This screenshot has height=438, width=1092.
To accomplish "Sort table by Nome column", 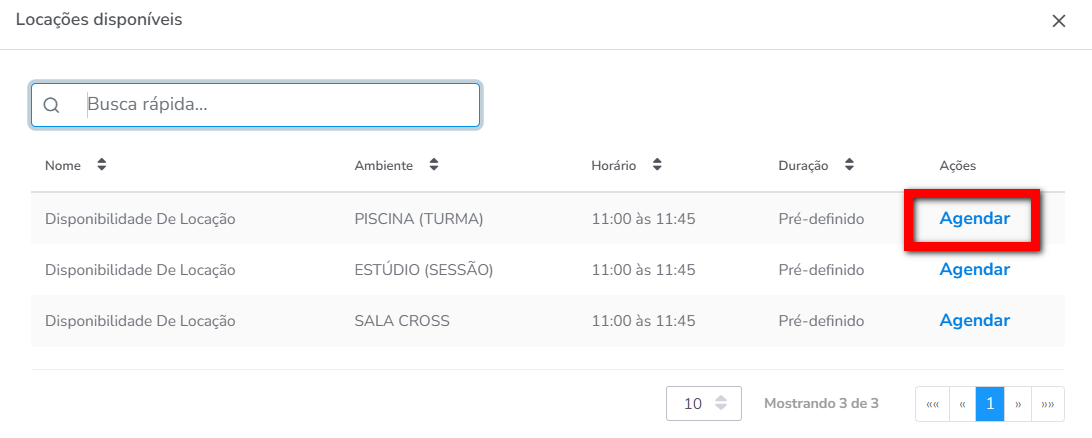I will 101,165.
